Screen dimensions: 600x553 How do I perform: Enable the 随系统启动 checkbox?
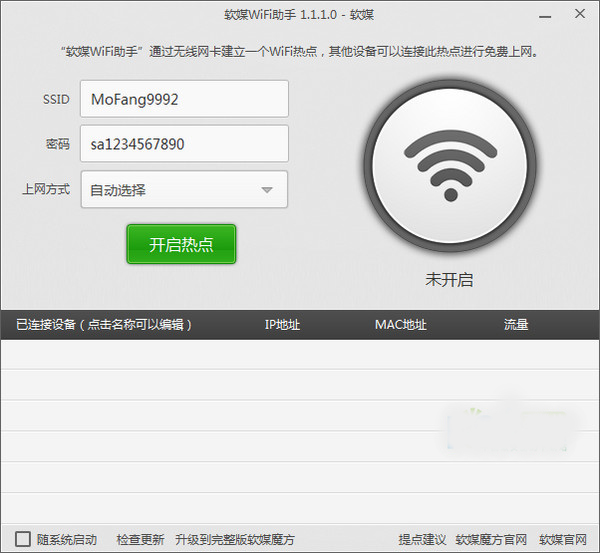[23, 539]
